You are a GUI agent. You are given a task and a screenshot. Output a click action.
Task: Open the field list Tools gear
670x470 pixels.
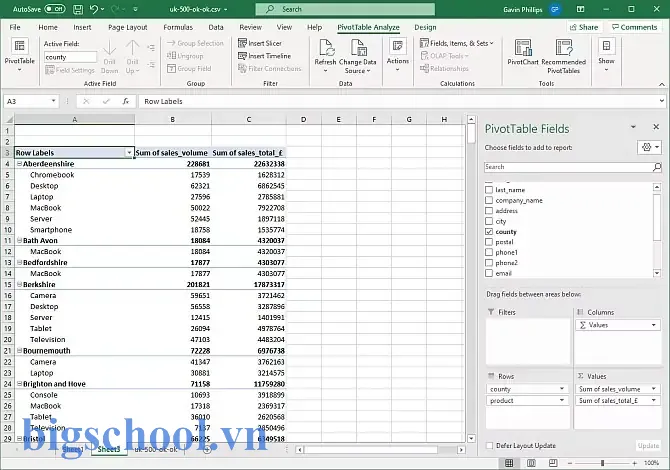[649, 147]
